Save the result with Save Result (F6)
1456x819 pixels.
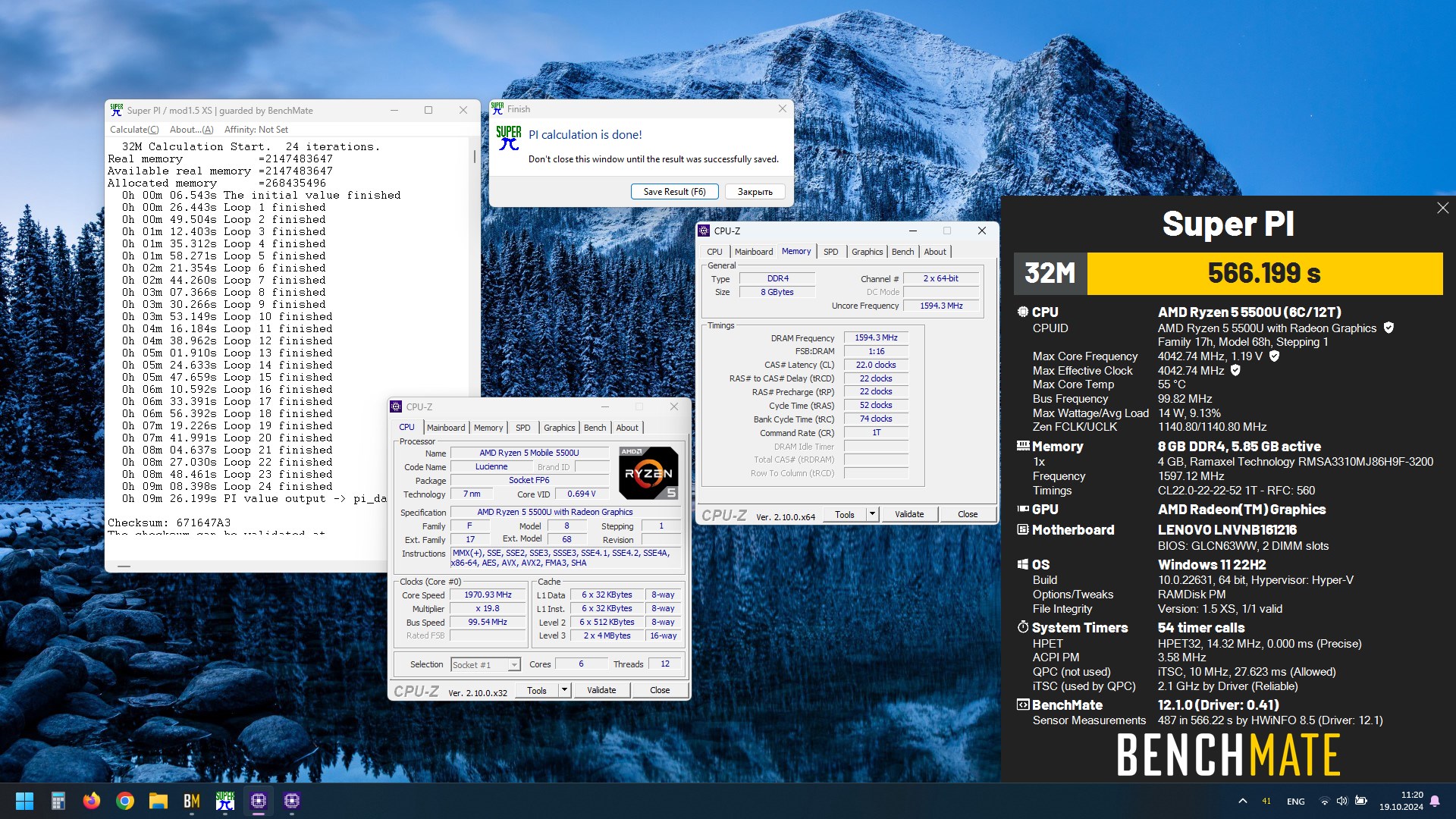point(674,192)
